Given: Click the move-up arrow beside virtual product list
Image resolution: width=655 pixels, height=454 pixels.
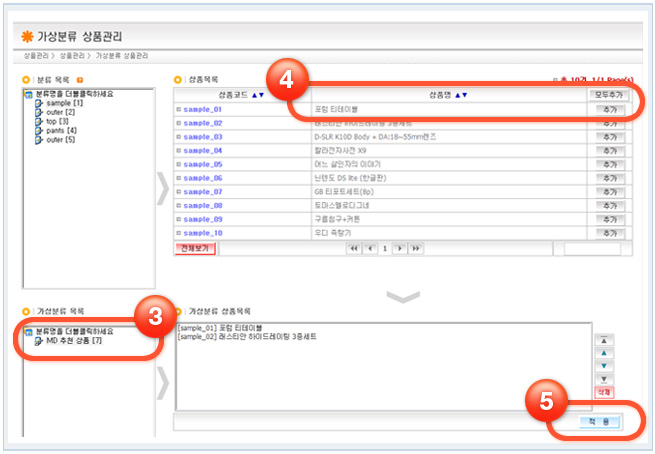Looking at the screenshot, I should [606, 353].
